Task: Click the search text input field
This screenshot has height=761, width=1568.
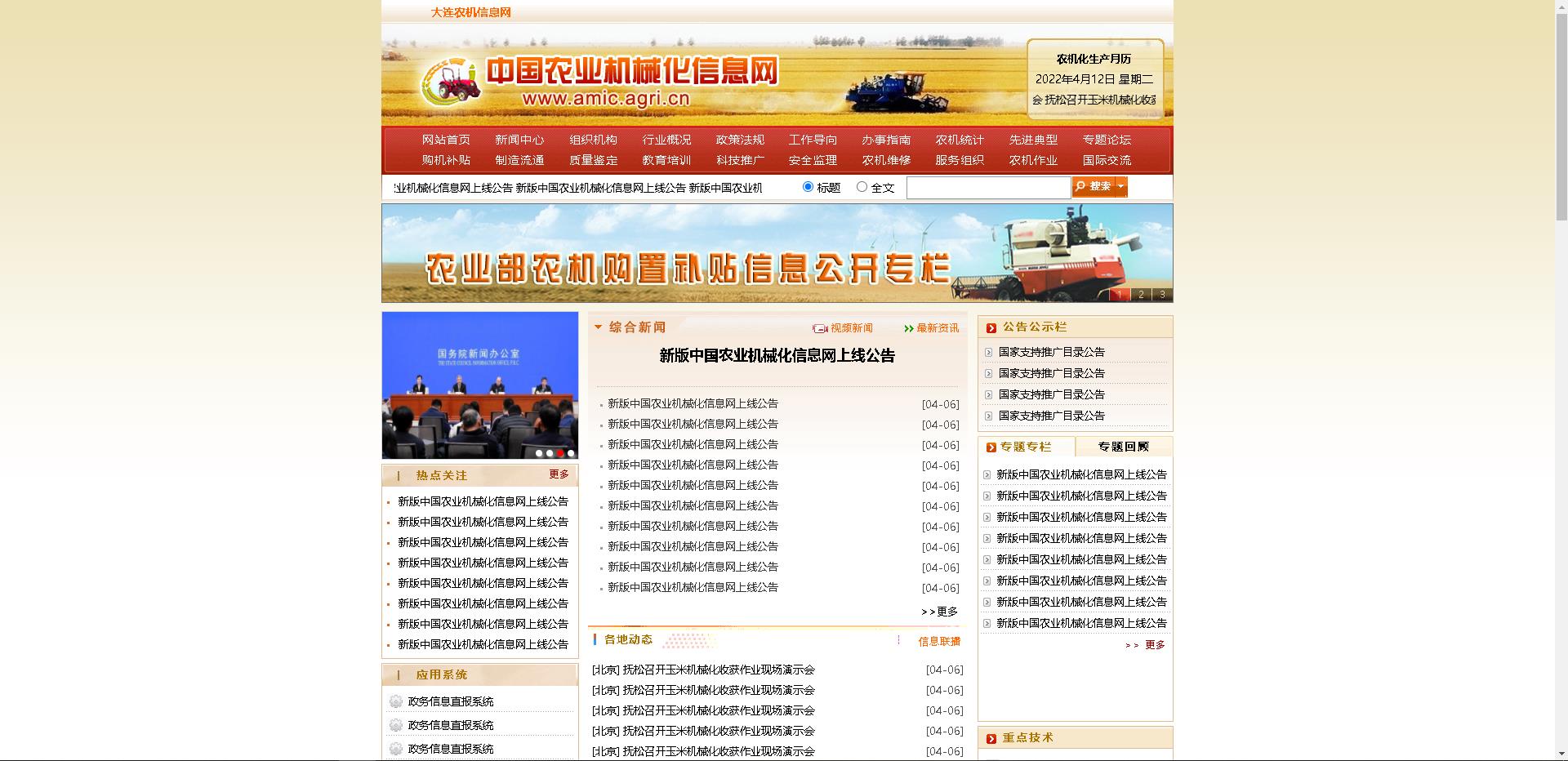Action: point(988,188)
